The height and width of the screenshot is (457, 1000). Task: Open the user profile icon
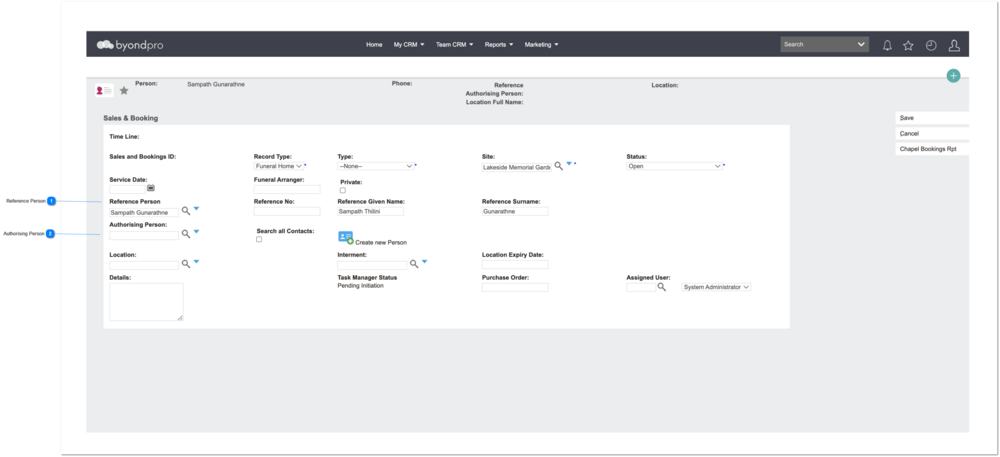tap(954, 45)
